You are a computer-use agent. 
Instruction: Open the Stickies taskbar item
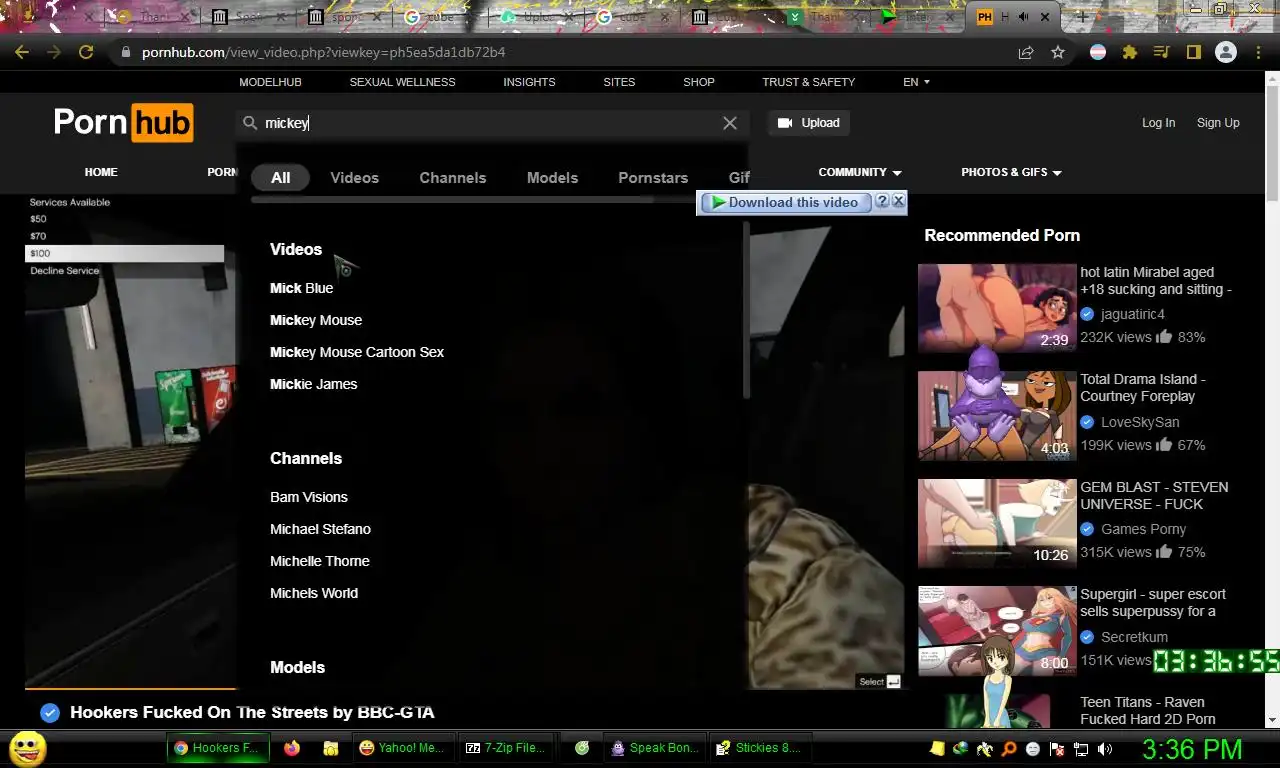pos(758,748)
